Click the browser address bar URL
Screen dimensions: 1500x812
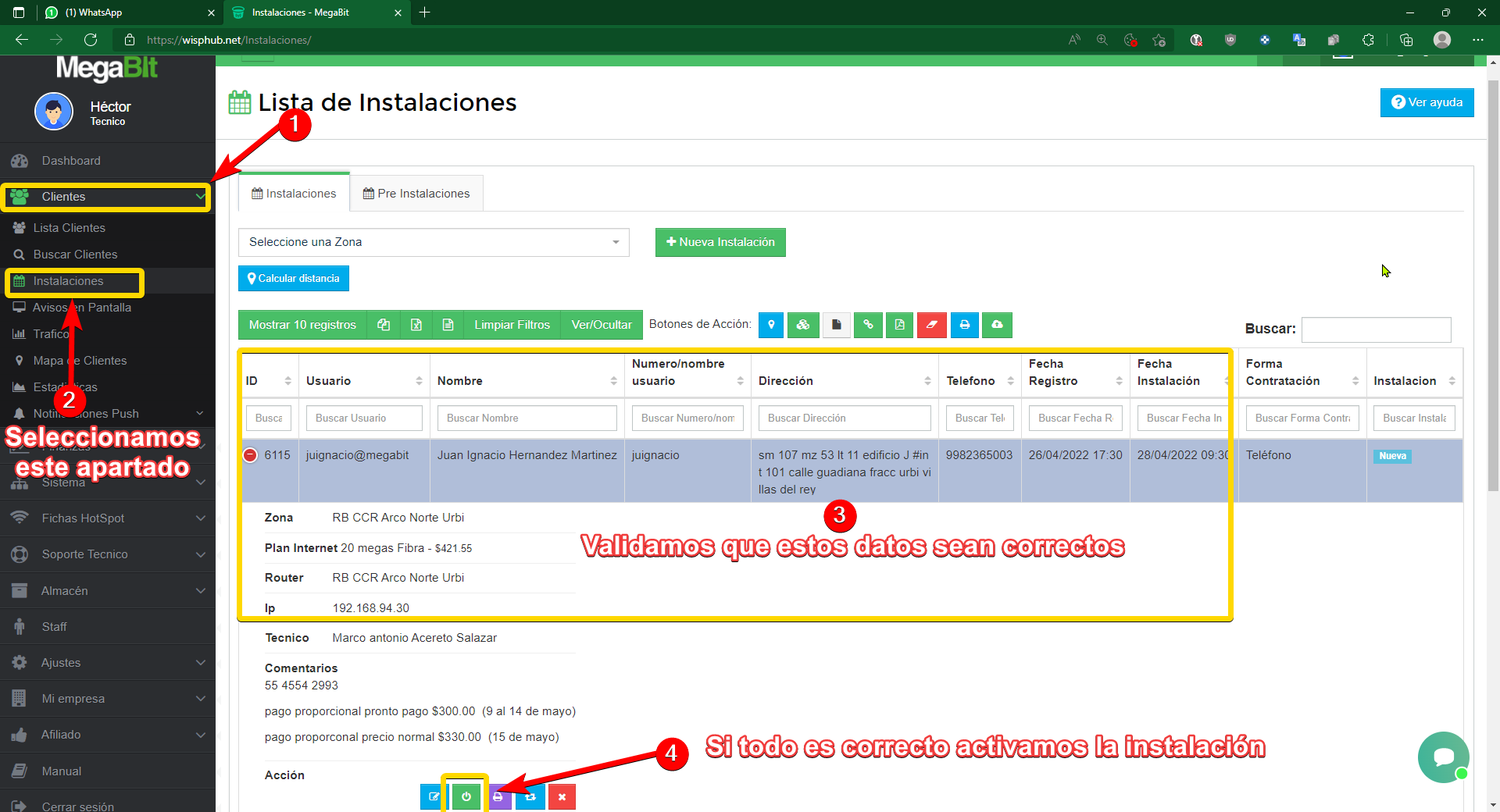point(229,40)
